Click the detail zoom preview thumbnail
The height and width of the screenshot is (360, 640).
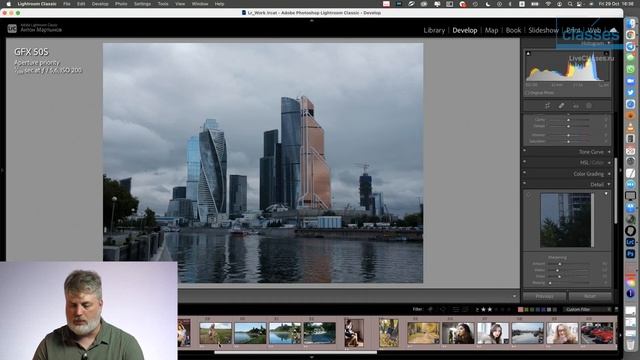click(566, 220)
